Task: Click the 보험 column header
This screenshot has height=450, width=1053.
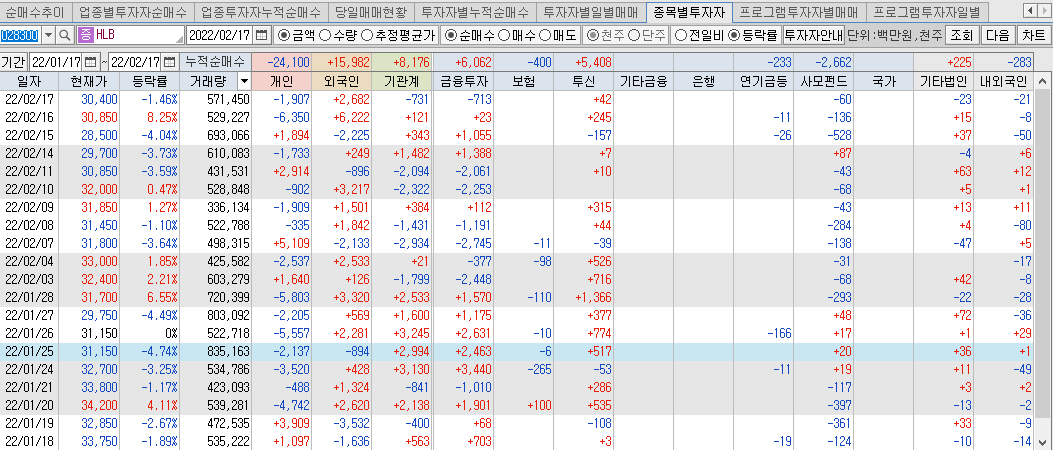Action: [523, 82]
